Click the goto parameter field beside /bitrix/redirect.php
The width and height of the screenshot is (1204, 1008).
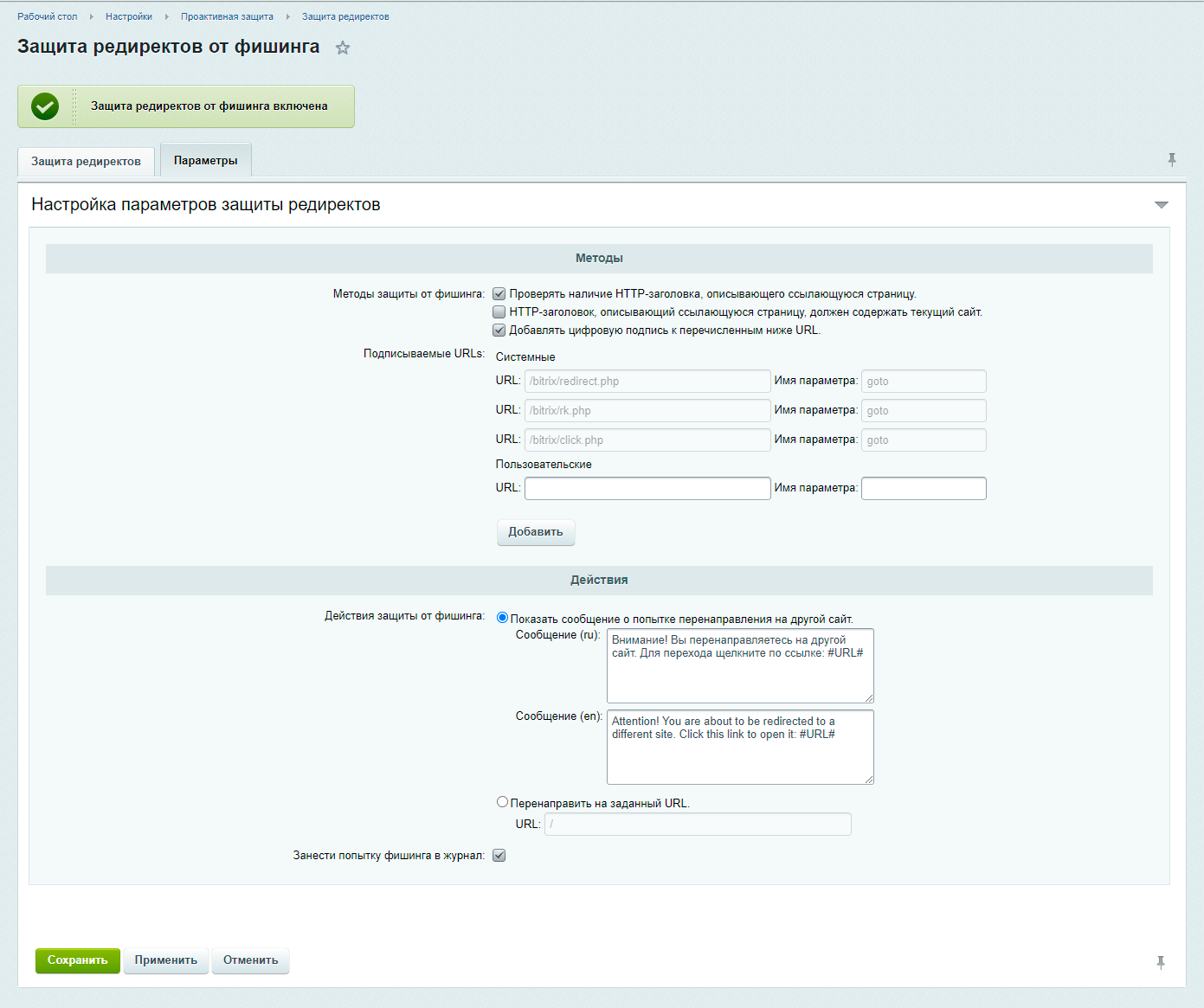924,382
